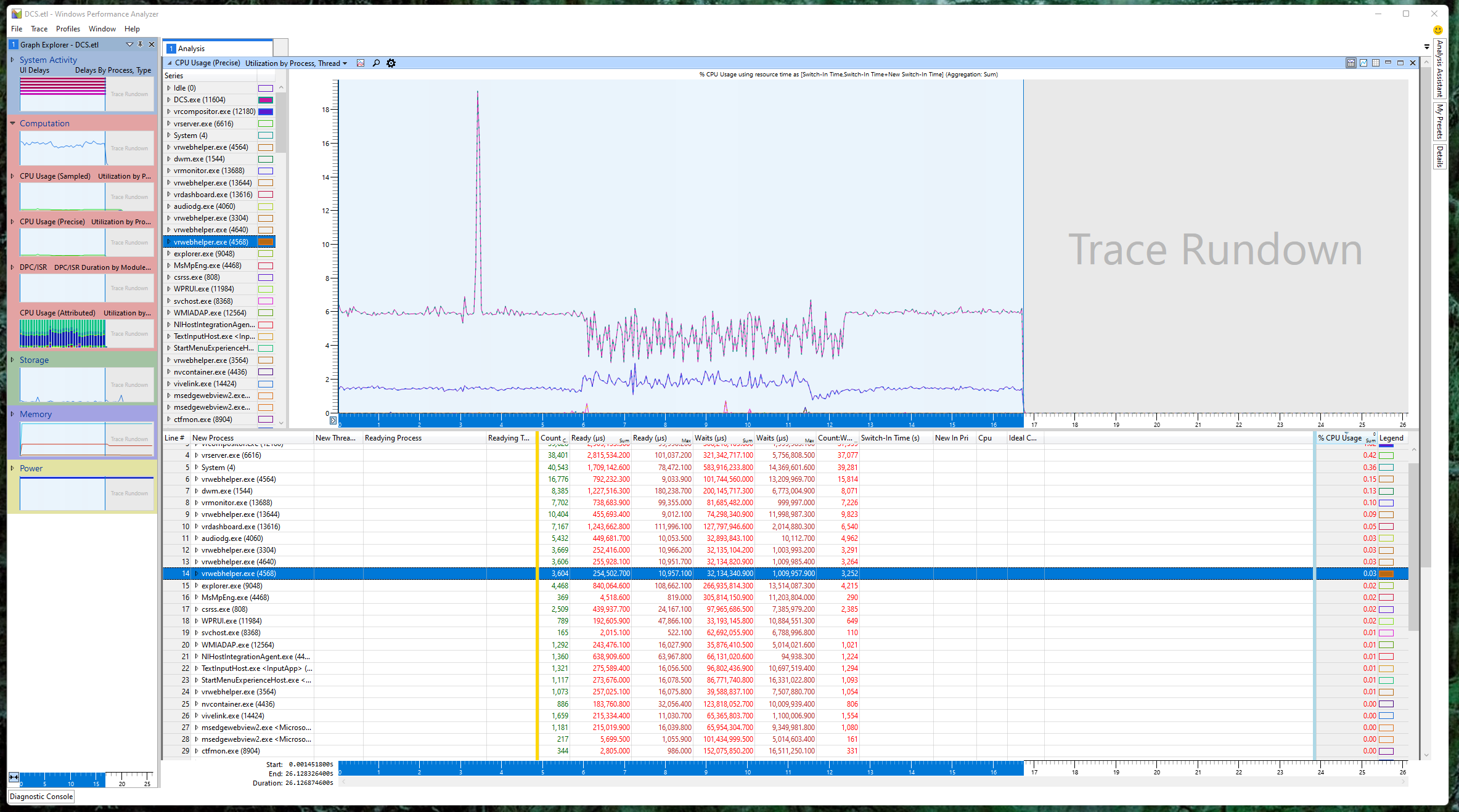
Task: Expand vrserver.exe (6616) table row
Action: [x=197, y=455]
